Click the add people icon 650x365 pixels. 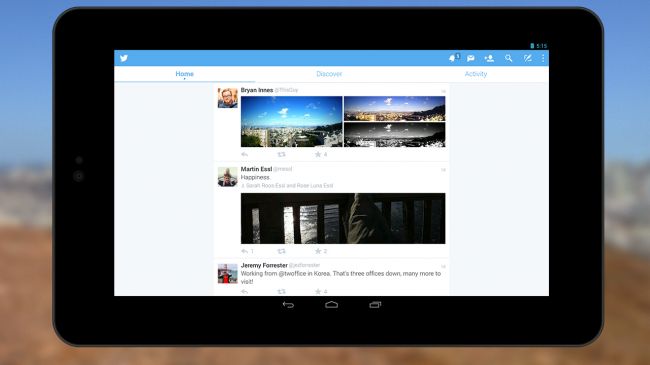(489, 58)
